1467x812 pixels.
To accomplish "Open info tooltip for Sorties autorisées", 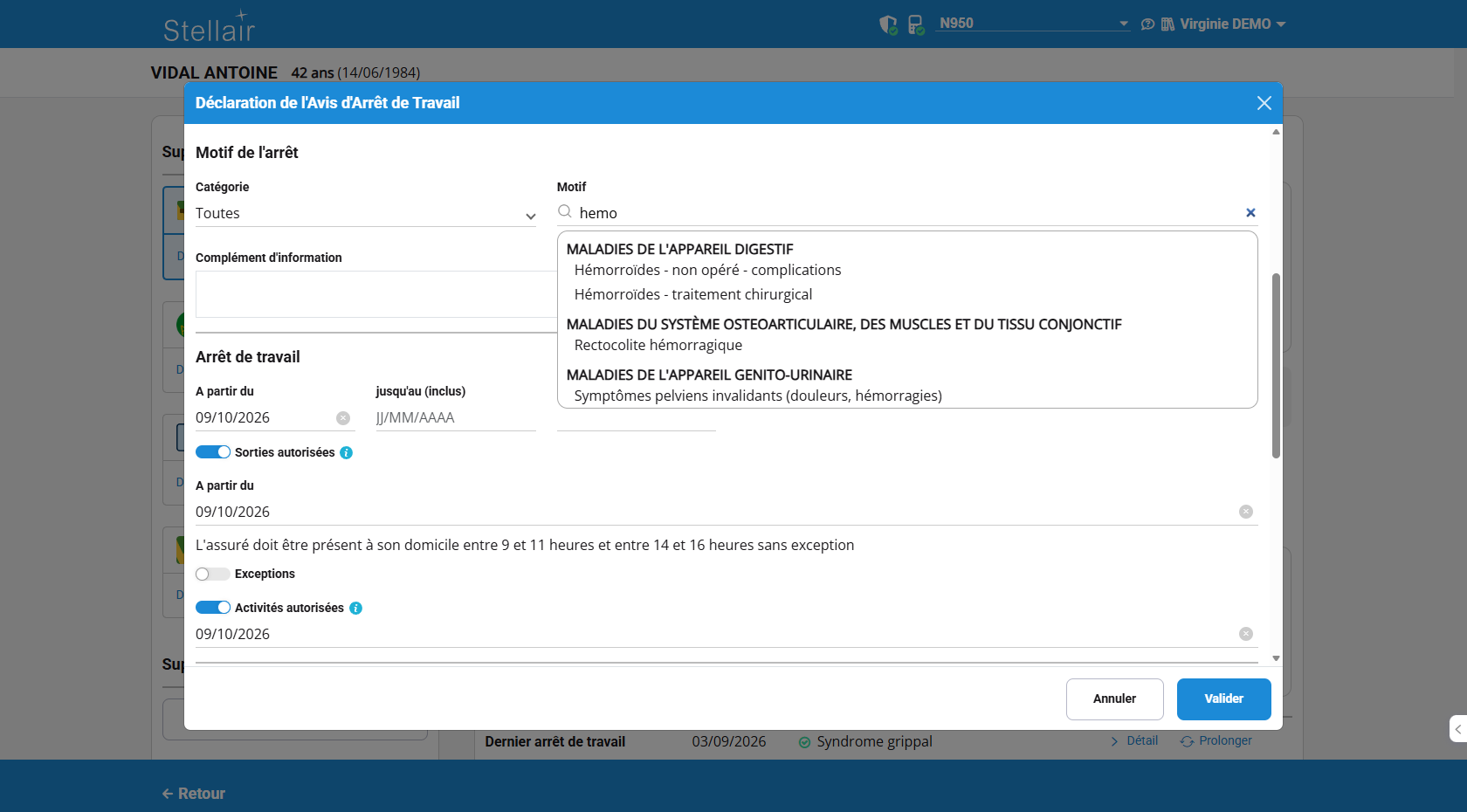I will [x=347, y=453].
